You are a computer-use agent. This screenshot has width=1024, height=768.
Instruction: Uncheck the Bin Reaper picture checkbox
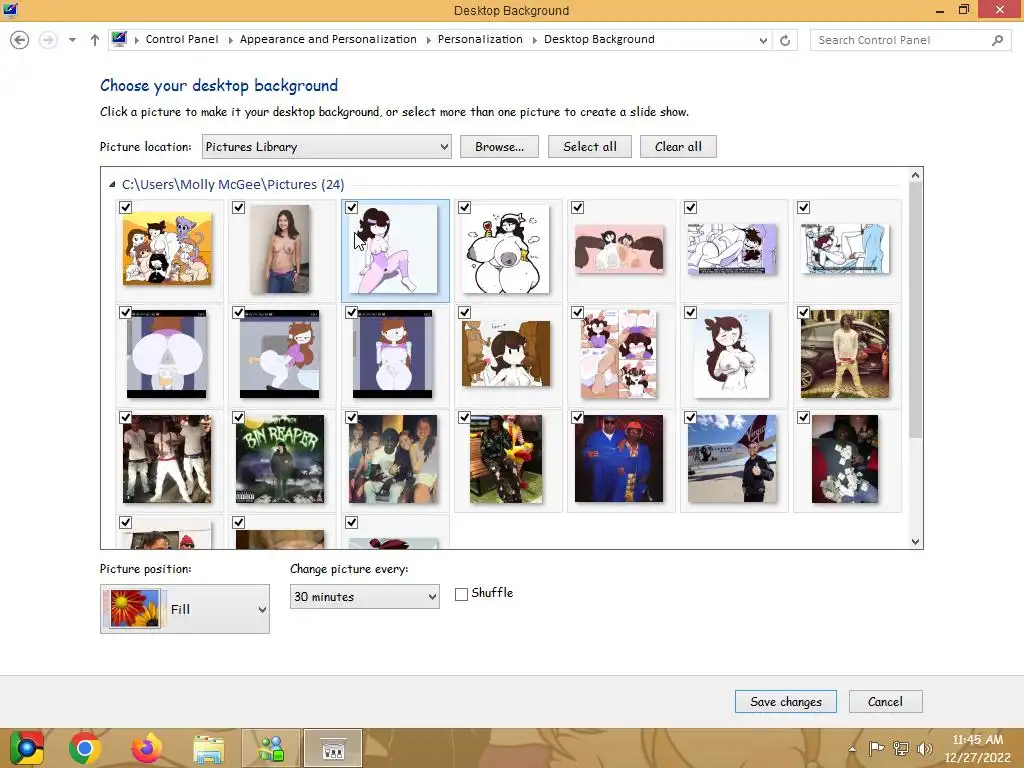[x=238, y=417]
